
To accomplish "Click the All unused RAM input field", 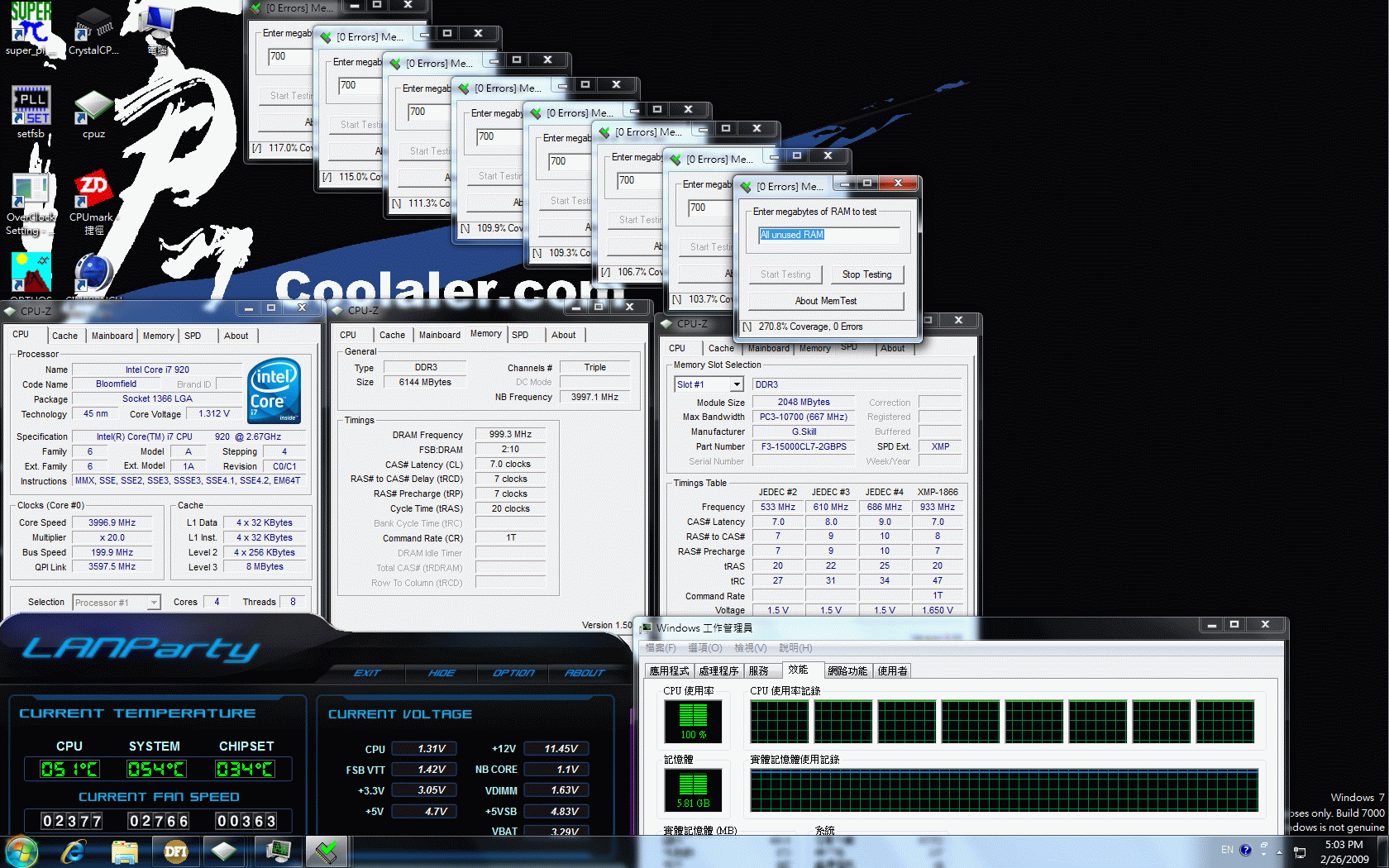I will [828, 235].
